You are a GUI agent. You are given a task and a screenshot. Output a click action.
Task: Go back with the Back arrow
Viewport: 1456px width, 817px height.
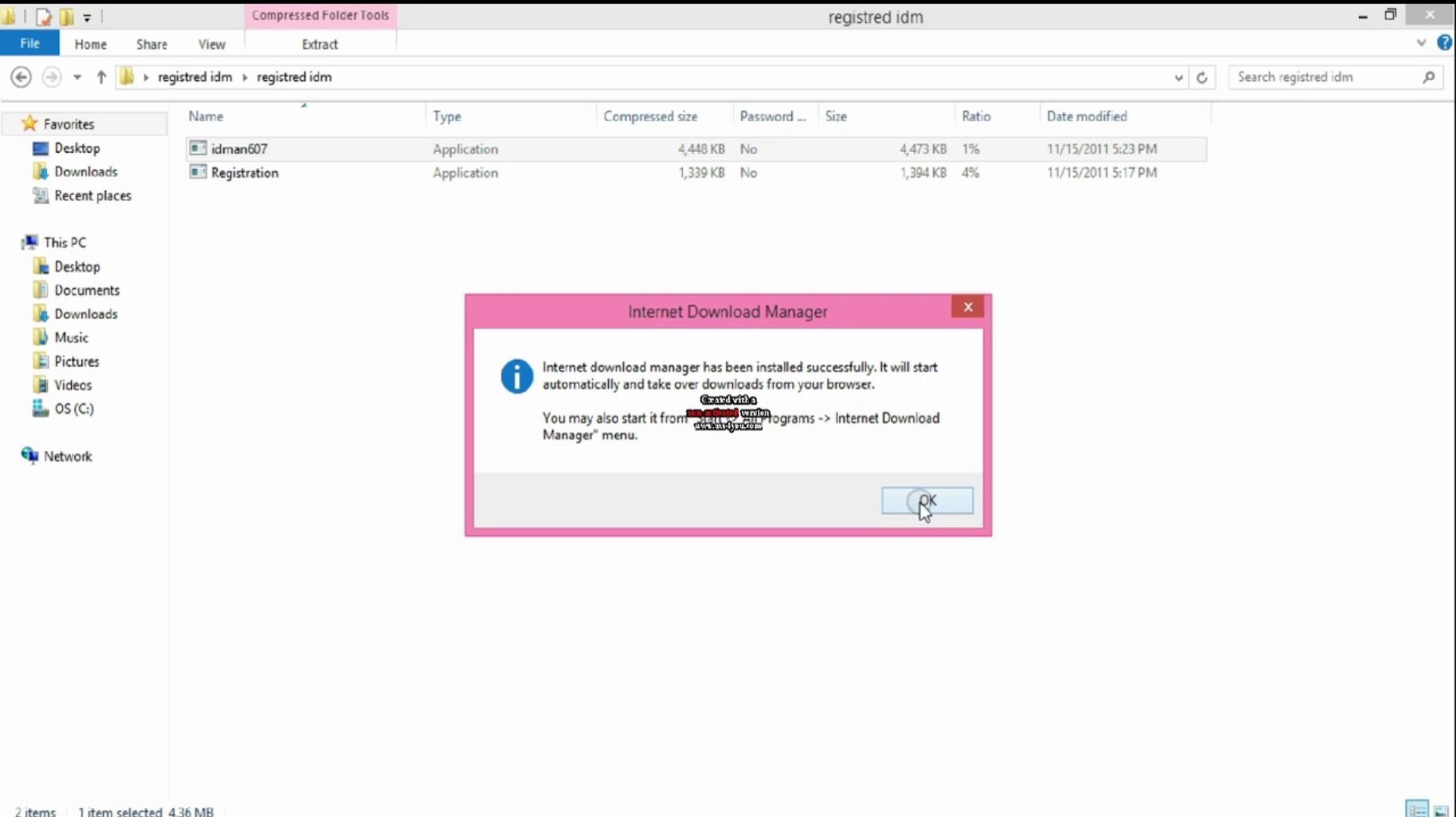pos(21,77)
